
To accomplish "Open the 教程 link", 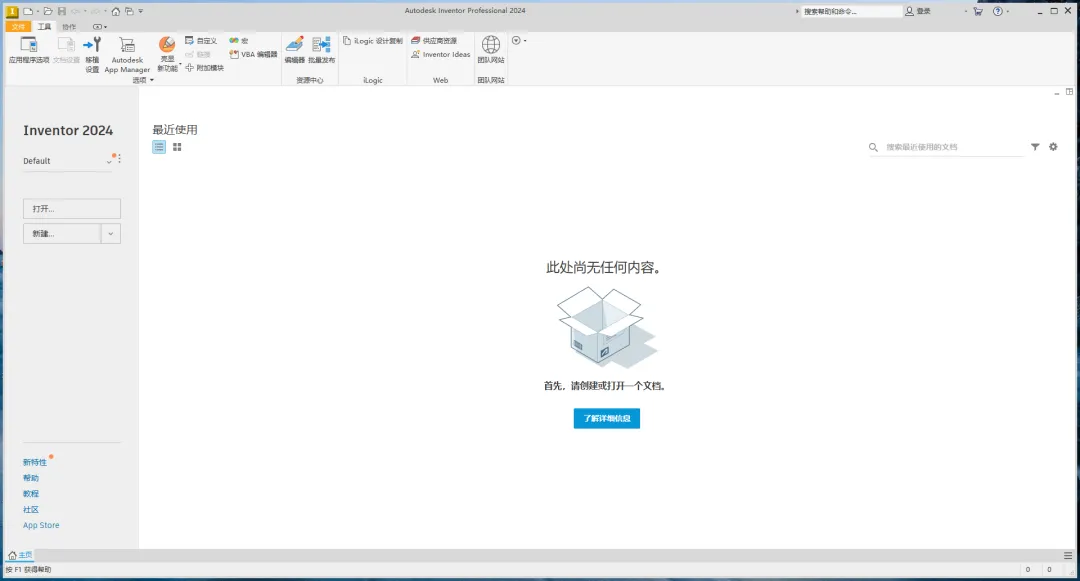I will [x=31, y=494].
